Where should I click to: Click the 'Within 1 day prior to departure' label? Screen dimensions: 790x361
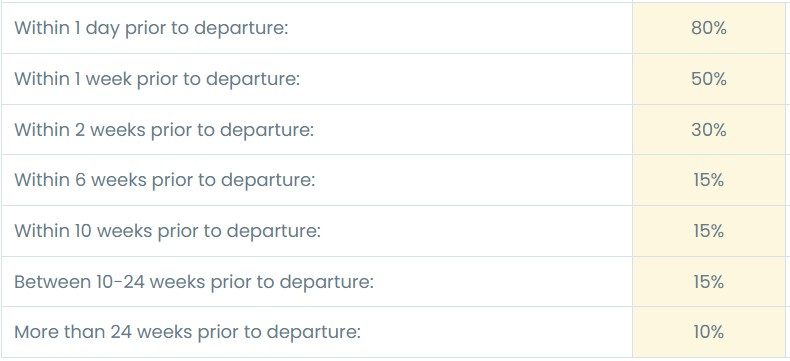[x=151, y=28]
